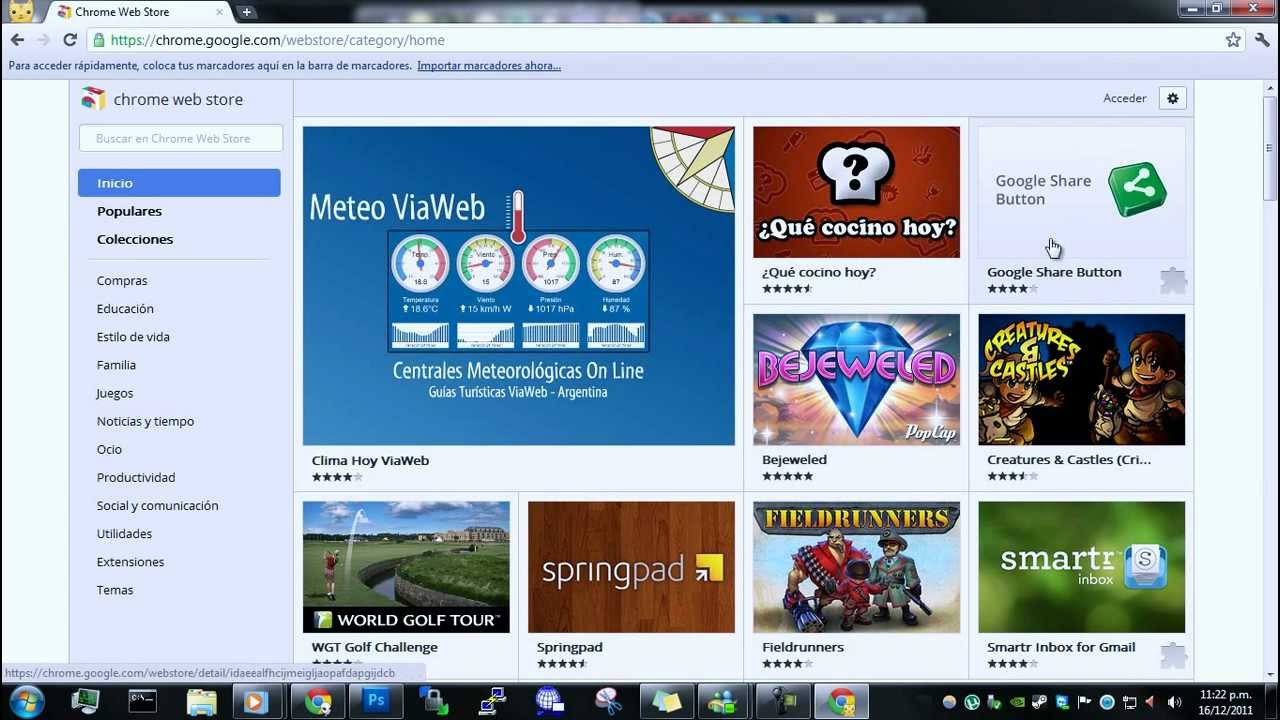This screenshot has width=1280, height=720.
Task: Click the uTorrent tray icon
Action: coord(972,702)
